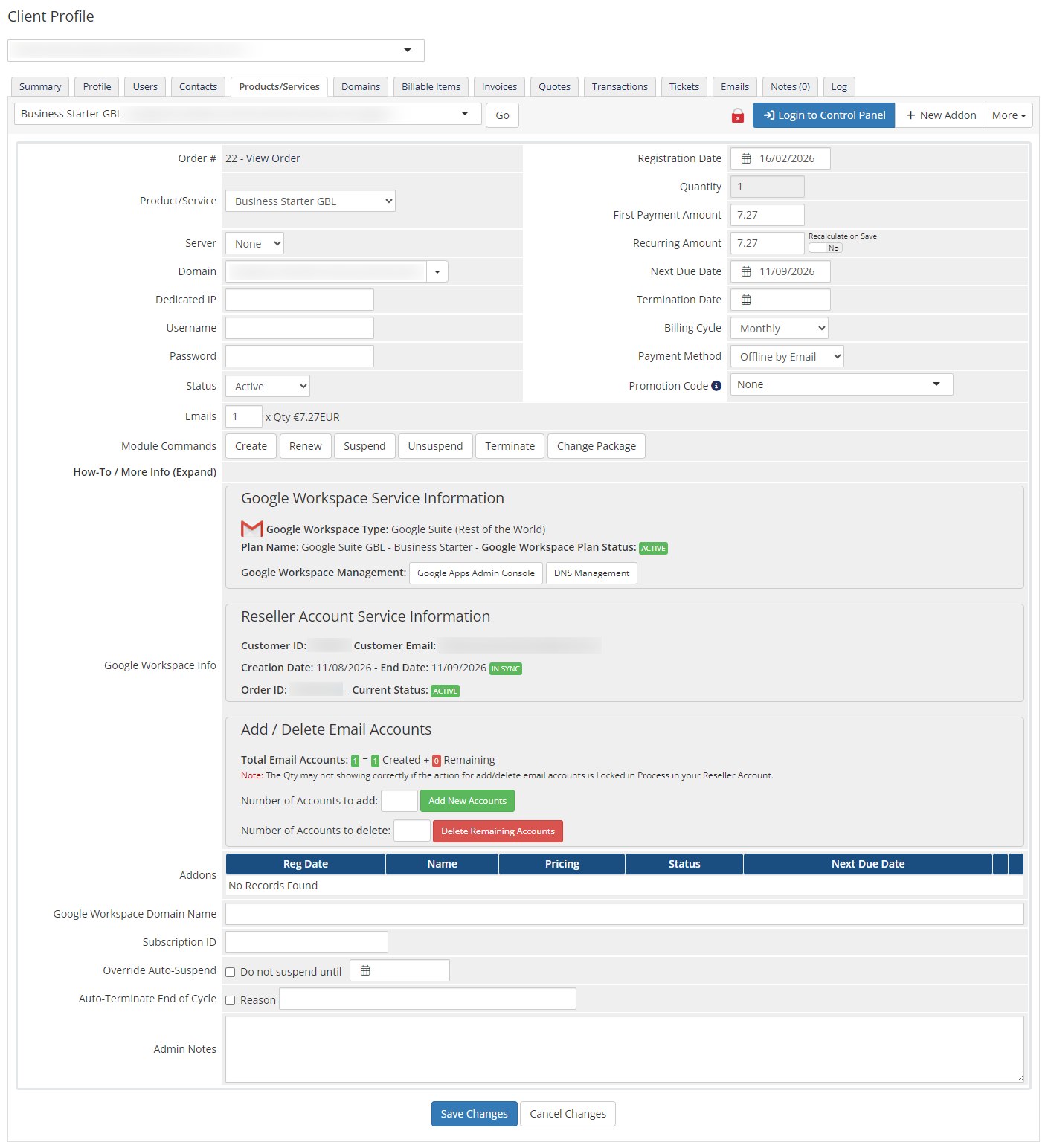Run the Suspend module command
This screenshot has width=1051, height=1148.
tap(364, 446)
